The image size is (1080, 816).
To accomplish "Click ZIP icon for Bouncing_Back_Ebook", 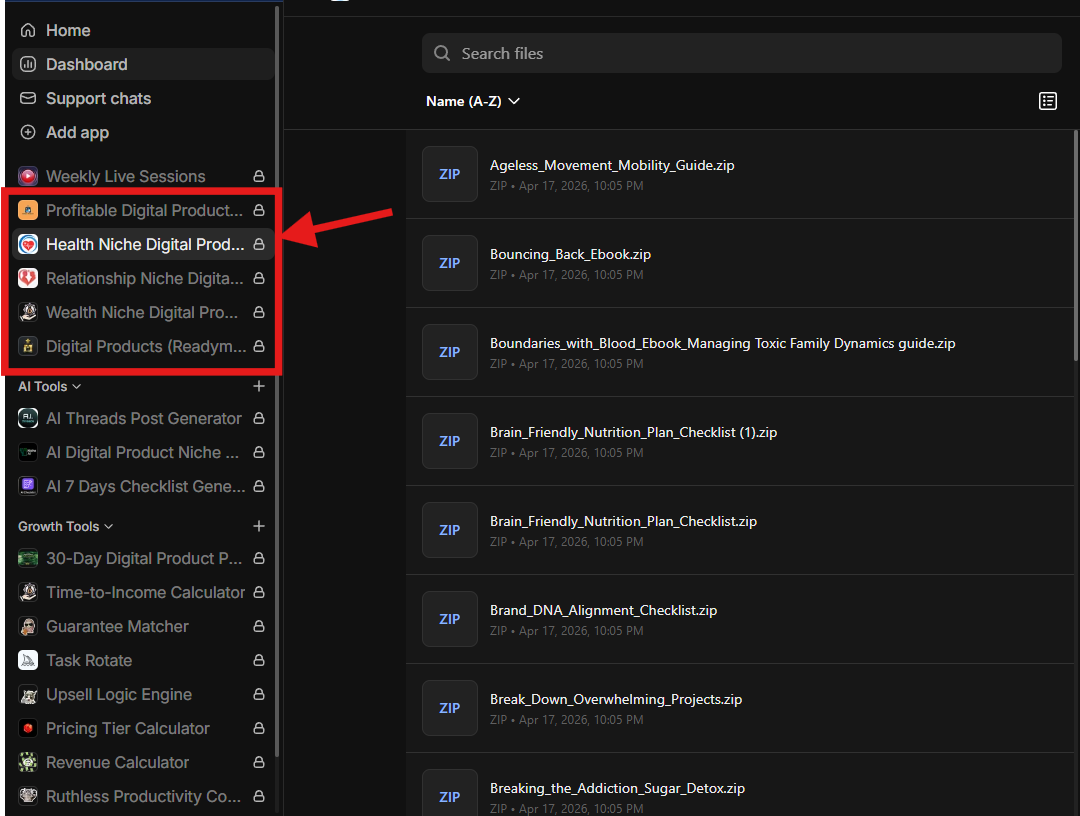I will (x=450, y=263).
